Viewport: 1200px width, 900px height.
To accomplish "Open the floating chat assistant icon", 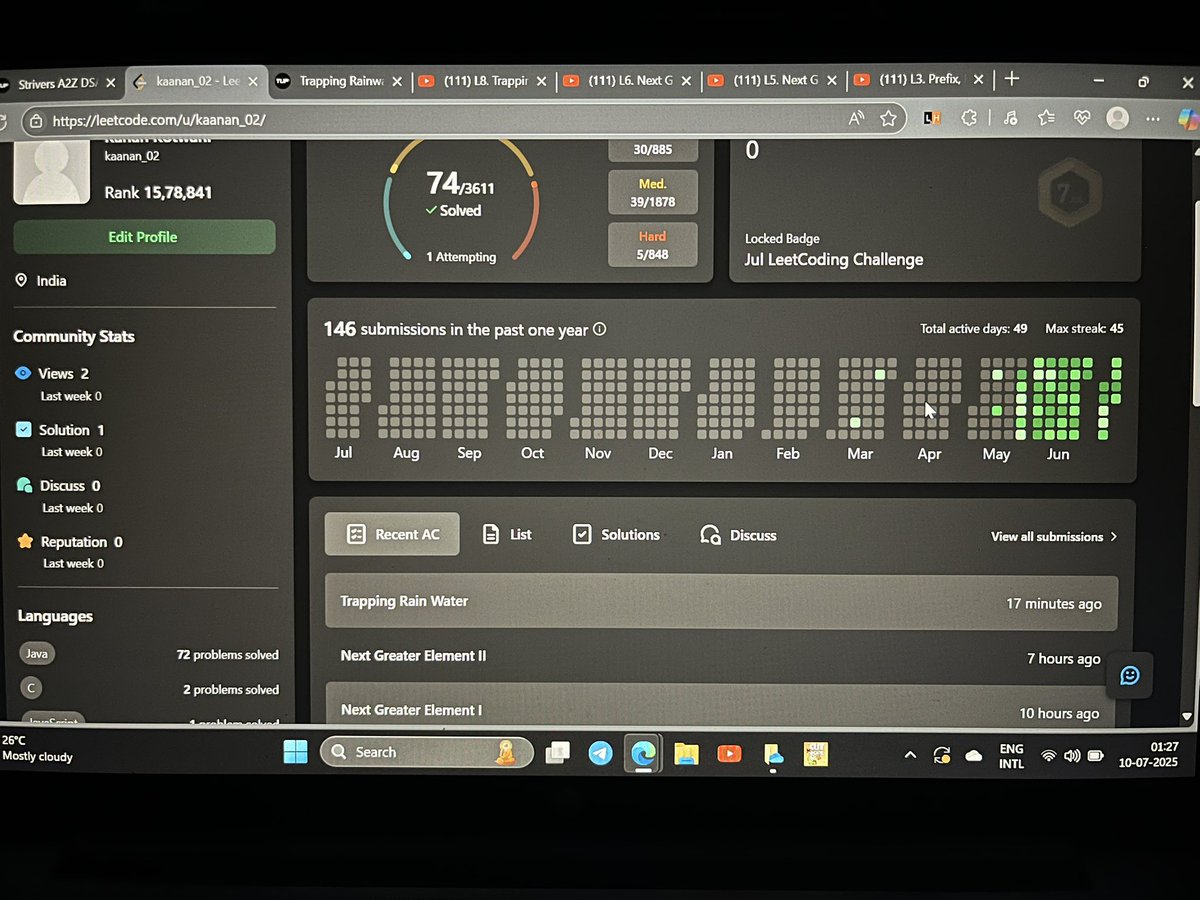I will pos(1129,675).
